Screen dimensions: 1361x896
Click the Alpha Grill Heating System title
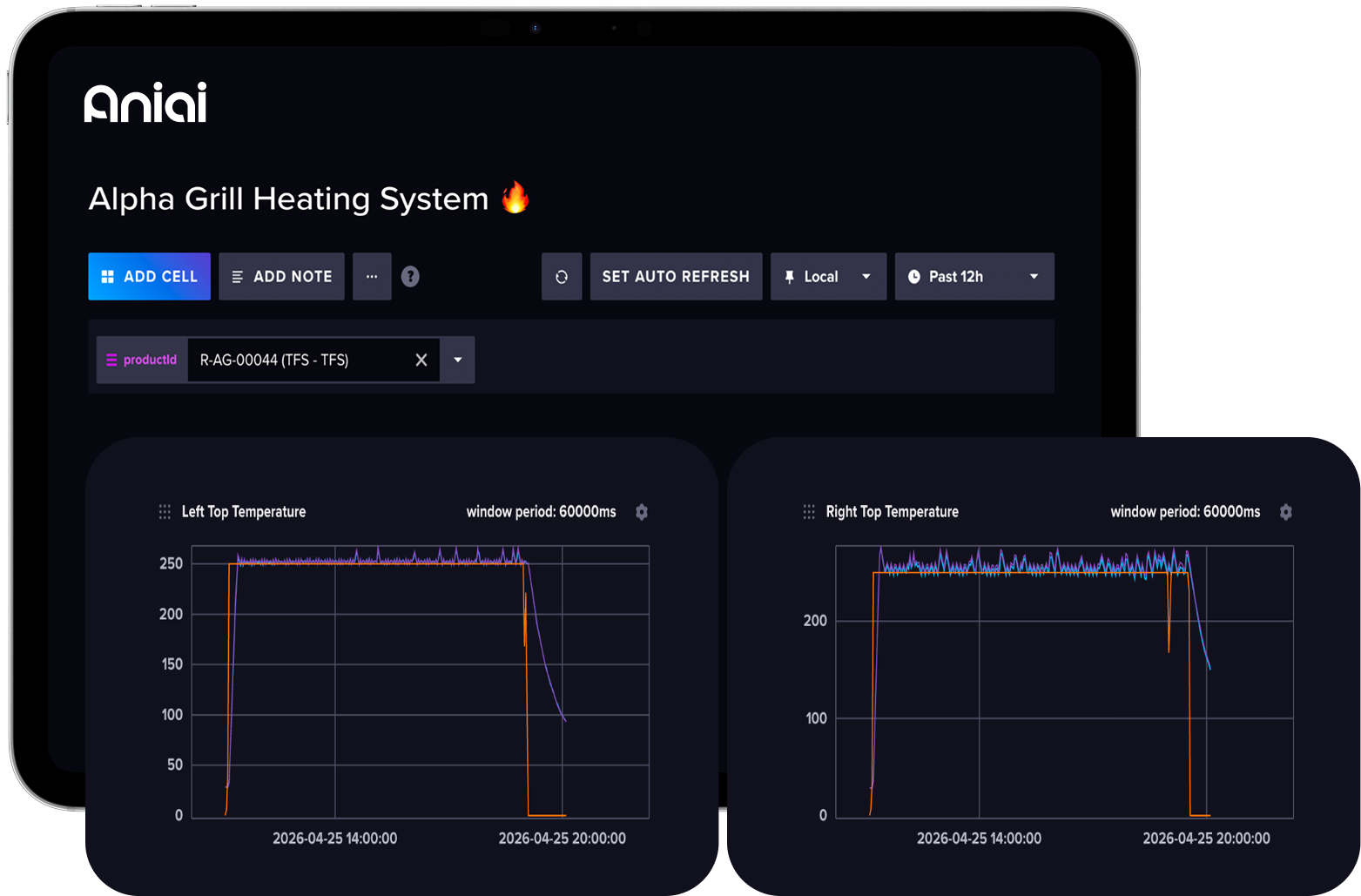point(288,199)
